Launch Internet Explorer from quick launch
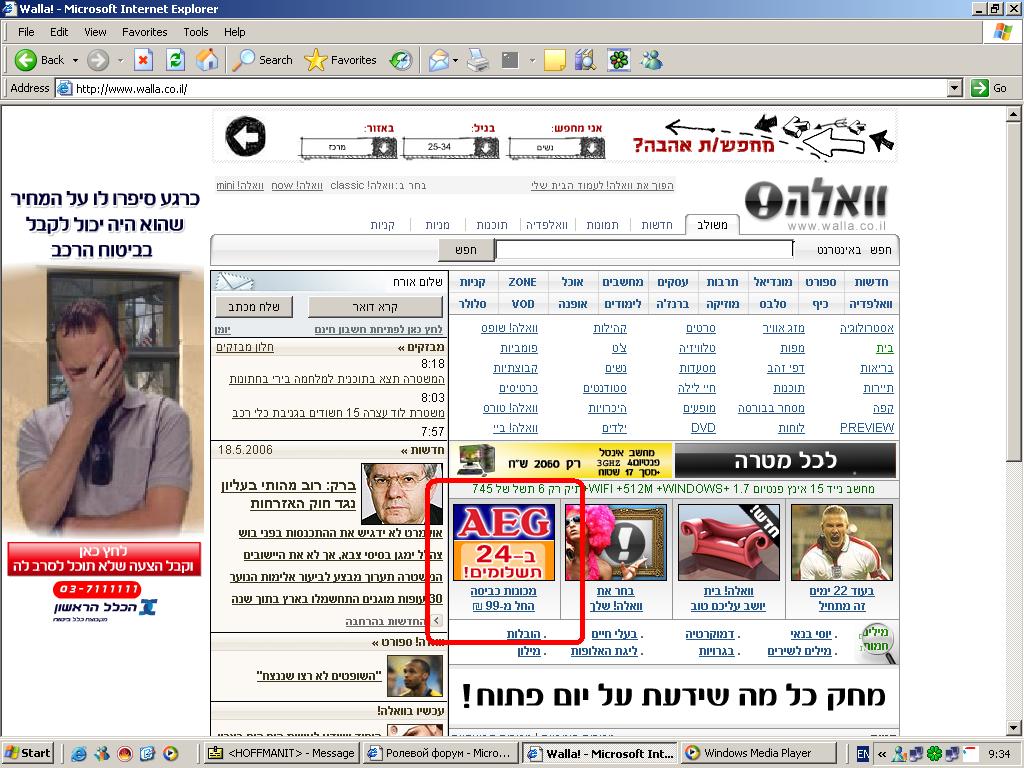The height and width of the screenshot is (768, 1024). tap(79, 754)
